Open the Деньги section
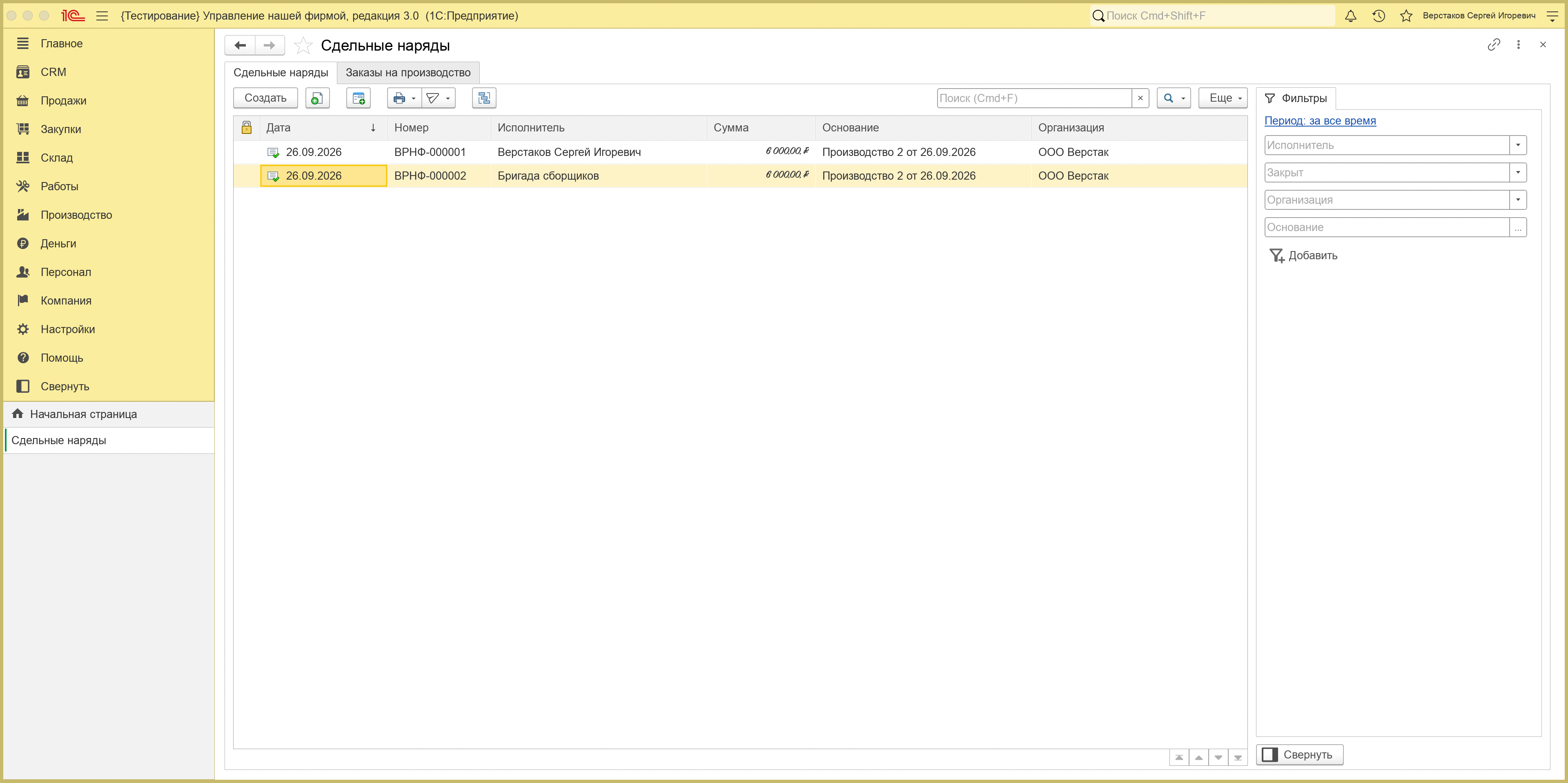Image resolution: width=1568 pixels, height=783 pixels. click(x=58, y=243)
